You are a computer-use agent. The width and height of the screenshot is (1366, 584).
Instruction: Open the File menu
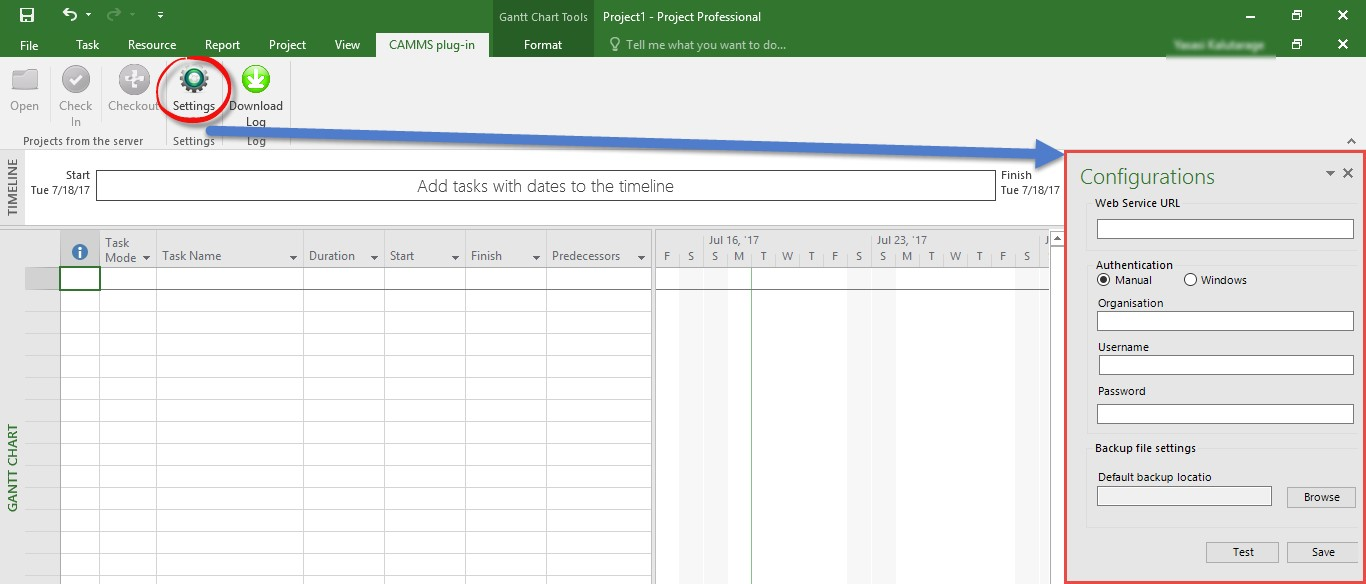pyautogui.click(x=29, y=45)
